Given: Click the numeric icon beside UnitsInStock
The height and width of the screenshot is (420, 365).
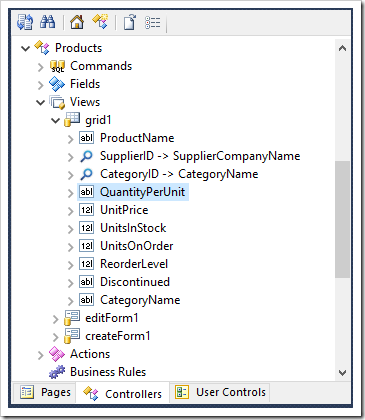Looking at the screenshot, I should coord(86,228).
